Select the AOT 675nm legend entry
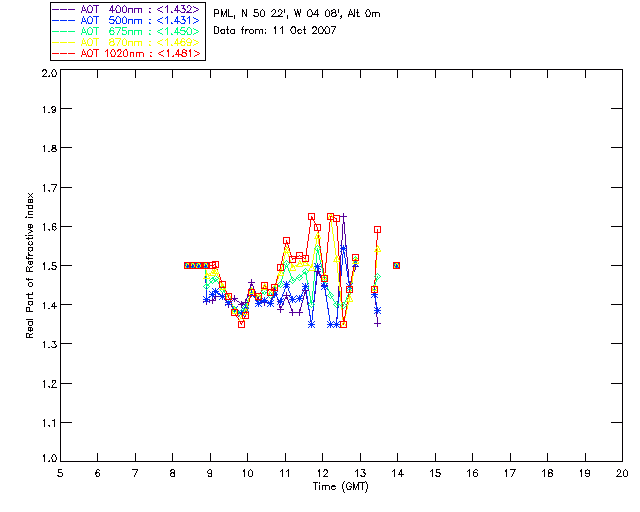The width and height of the screenshot is (640, 512). click(x=126, y=31)
